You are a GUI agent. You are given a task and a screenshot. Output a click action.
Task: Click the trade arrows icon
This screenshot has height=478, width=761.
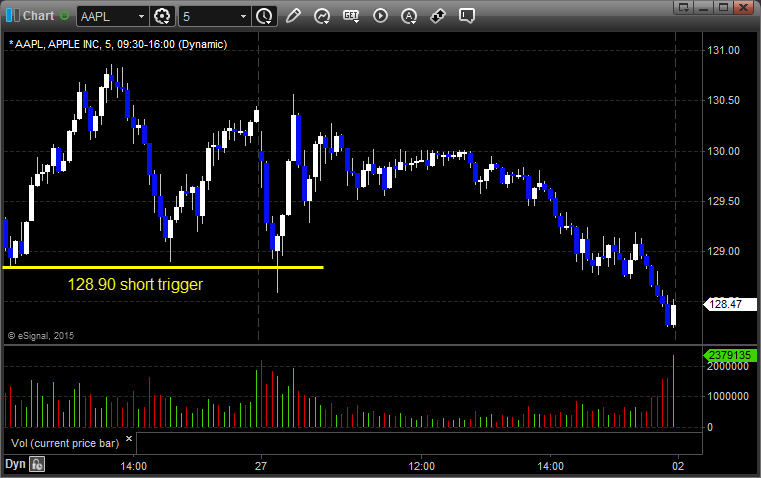tap(438, 16)
